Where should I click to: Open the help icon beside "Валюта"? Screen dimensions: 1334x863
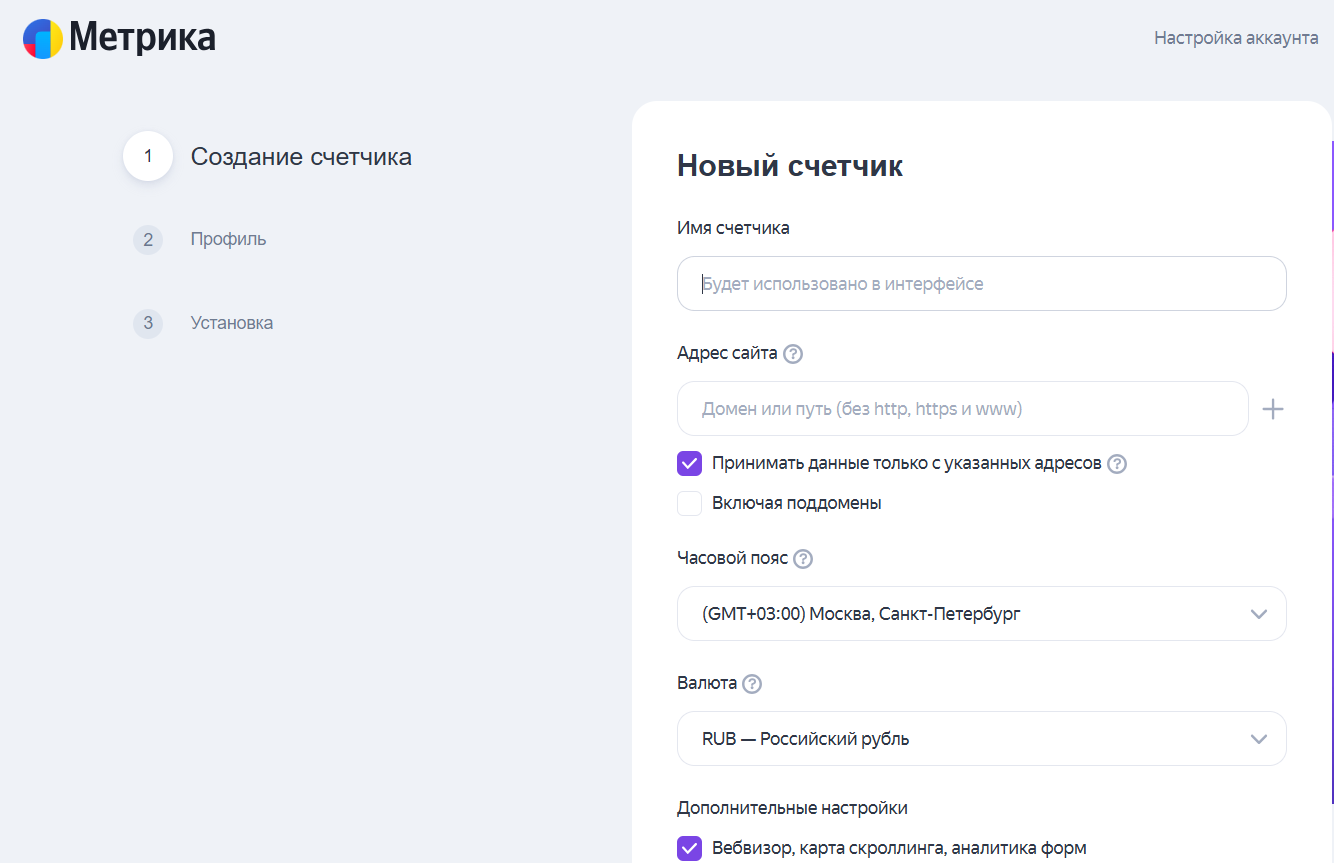click(x=753, y=684)
